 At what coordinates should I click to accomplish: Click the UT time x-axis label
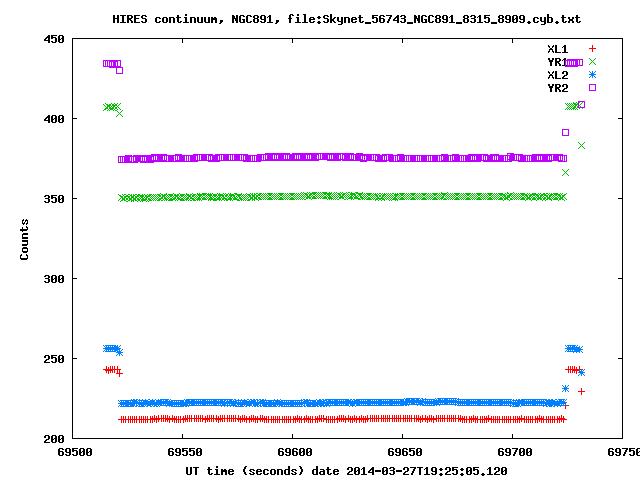[346, 471]
